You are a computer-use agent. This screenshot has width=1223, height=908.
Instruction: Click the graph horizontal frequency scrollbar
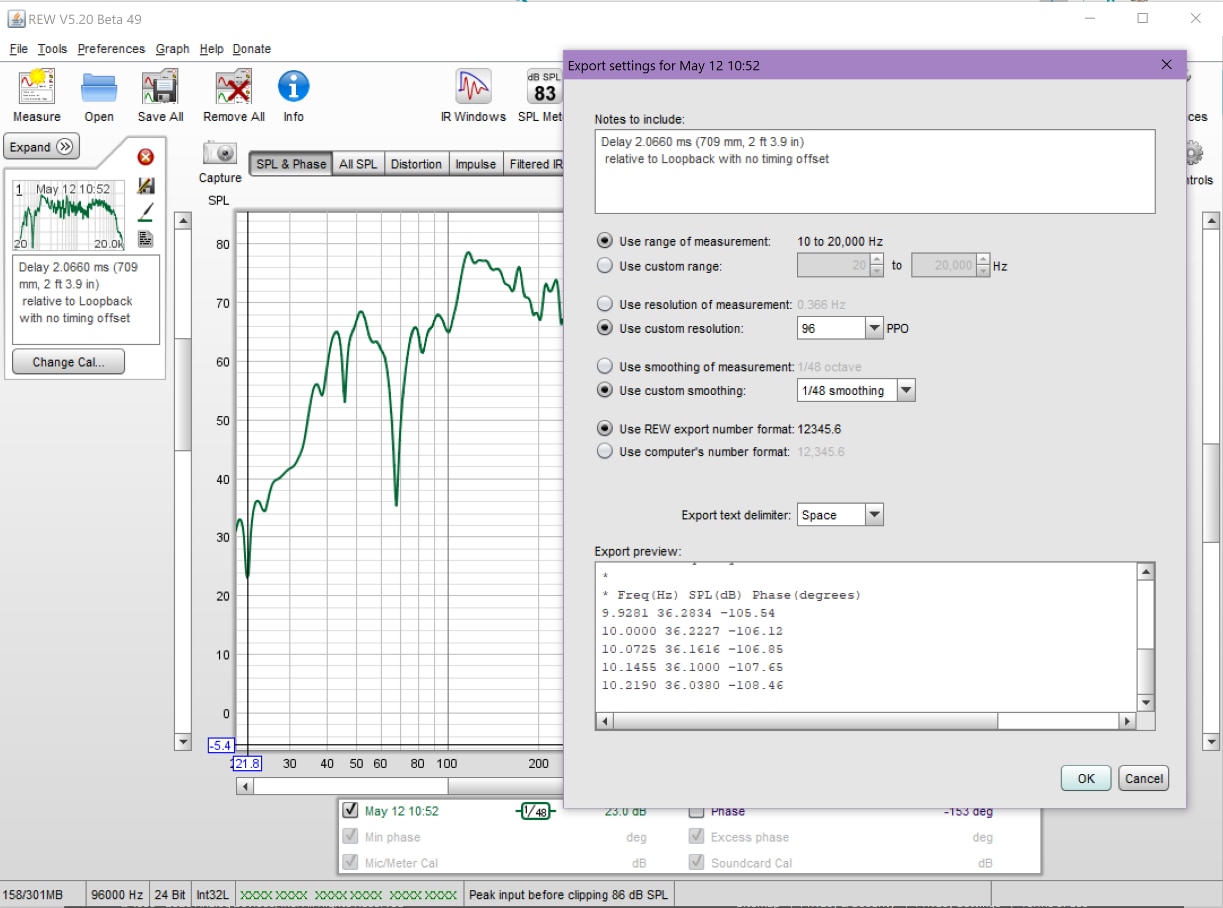click(350, 787)
